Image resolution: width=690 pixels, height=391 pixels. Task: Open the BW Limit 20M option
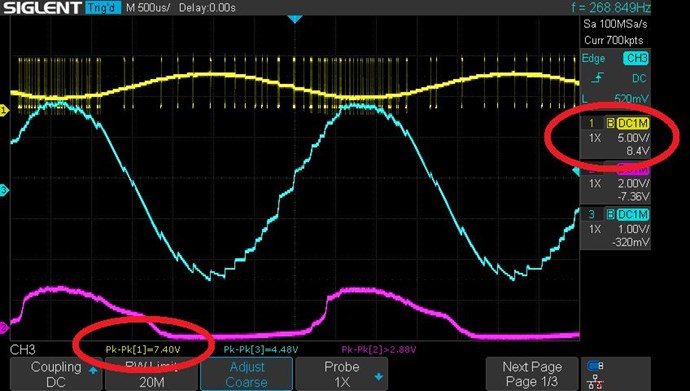pos(151,374)
